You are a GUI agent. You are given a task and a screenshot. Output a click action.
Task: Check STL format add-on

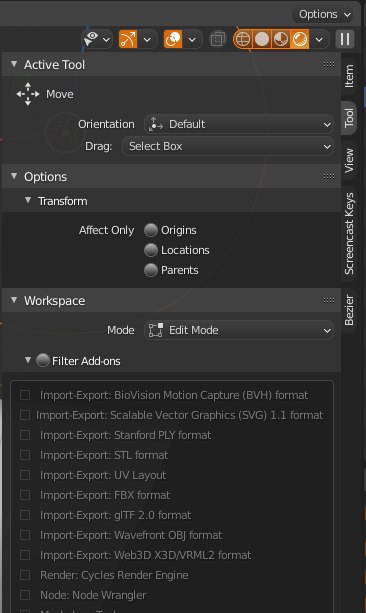25,455
